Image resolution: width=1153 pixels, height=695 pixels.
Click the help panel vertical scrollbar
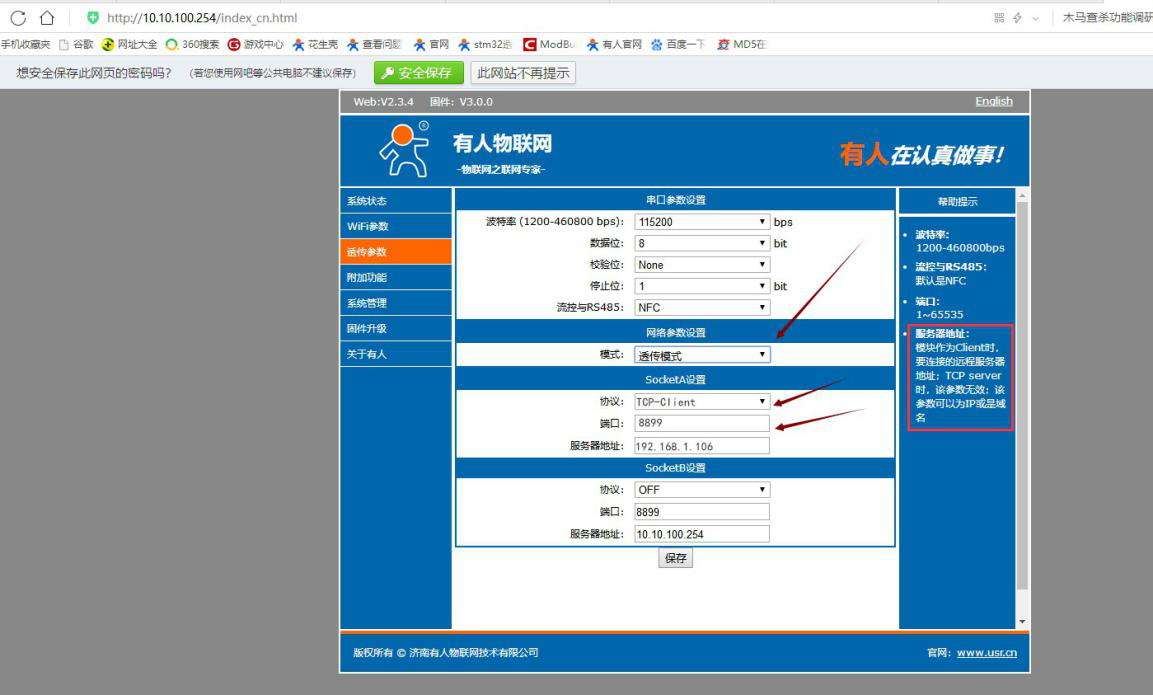(1021, 400)
